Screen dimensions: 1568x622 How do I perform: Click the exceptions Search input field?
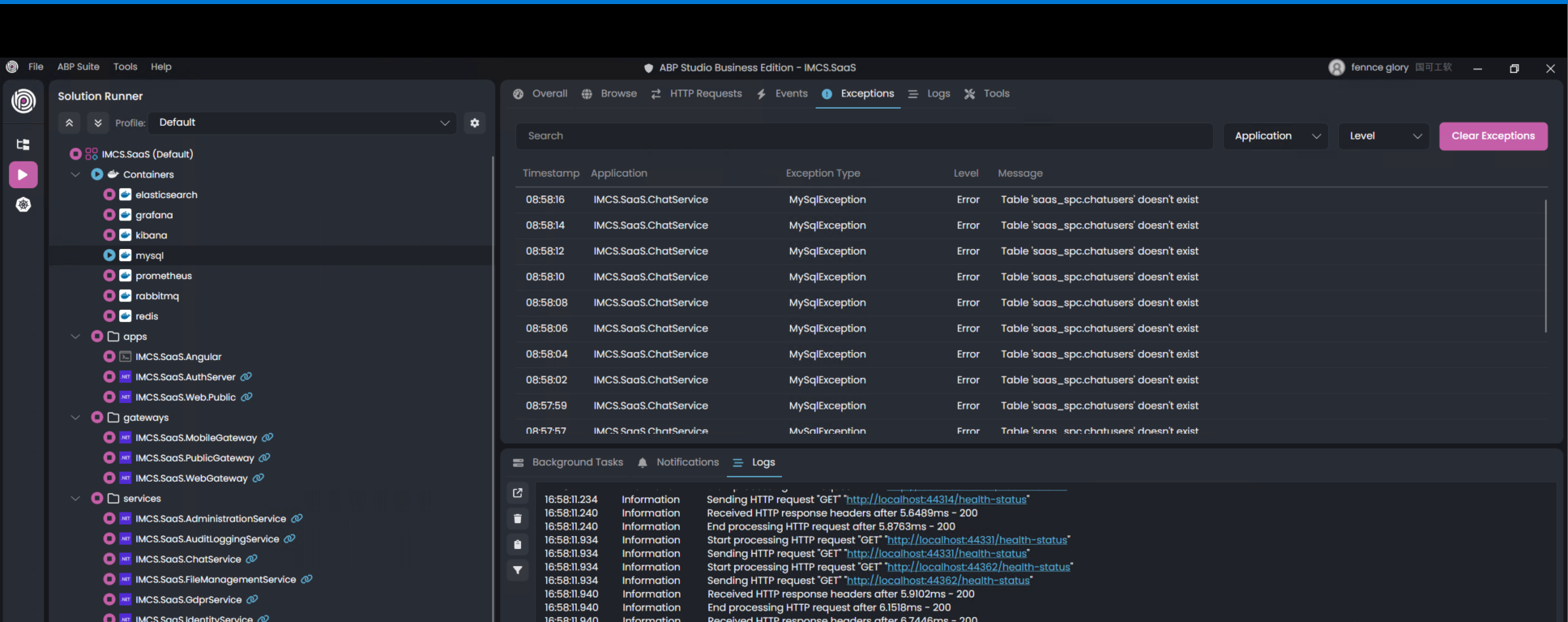[x=864, y=136]
